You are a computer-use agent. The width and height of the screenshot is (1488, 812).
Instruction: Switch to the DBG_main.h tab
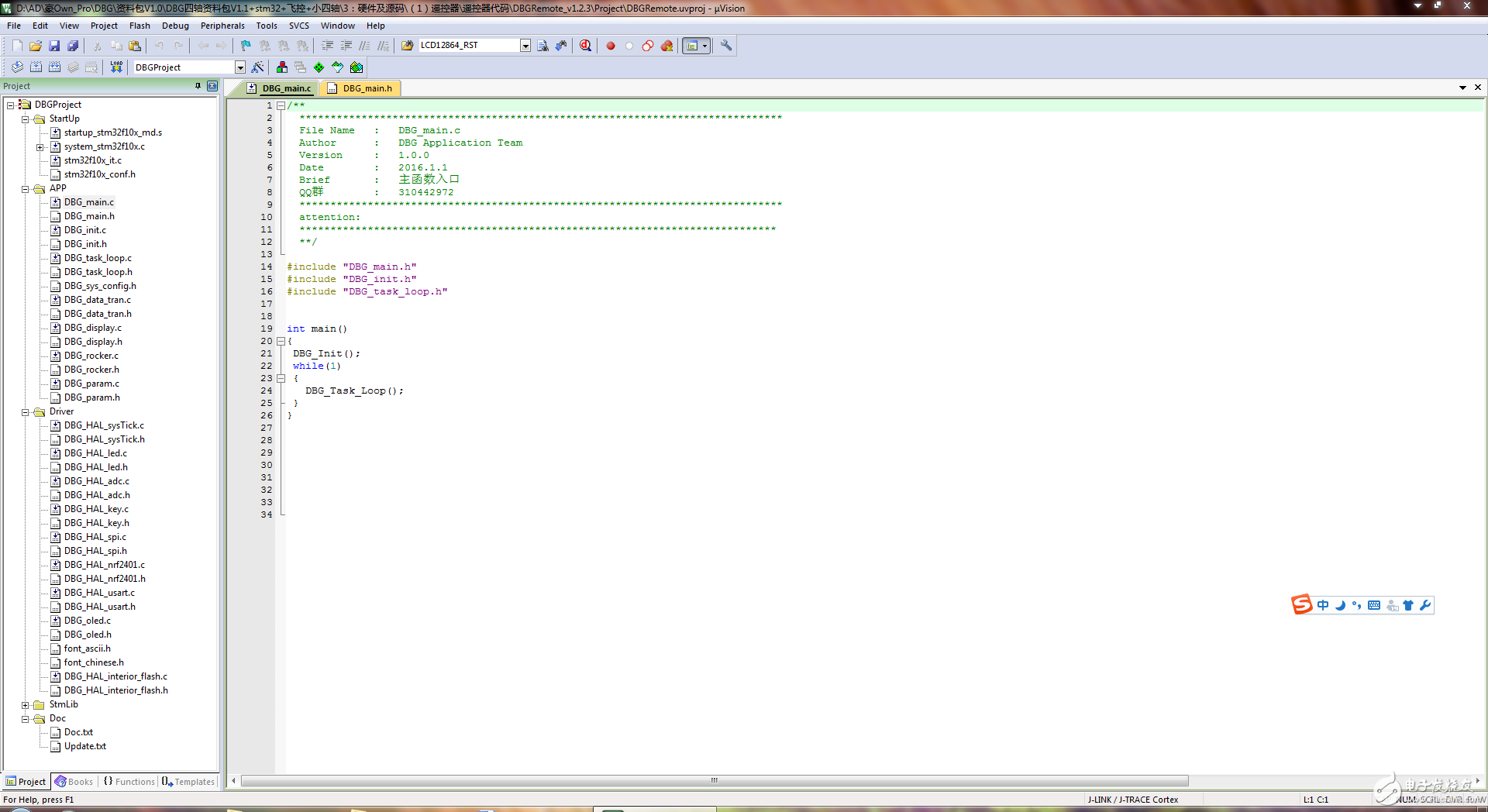pos(367,88)
